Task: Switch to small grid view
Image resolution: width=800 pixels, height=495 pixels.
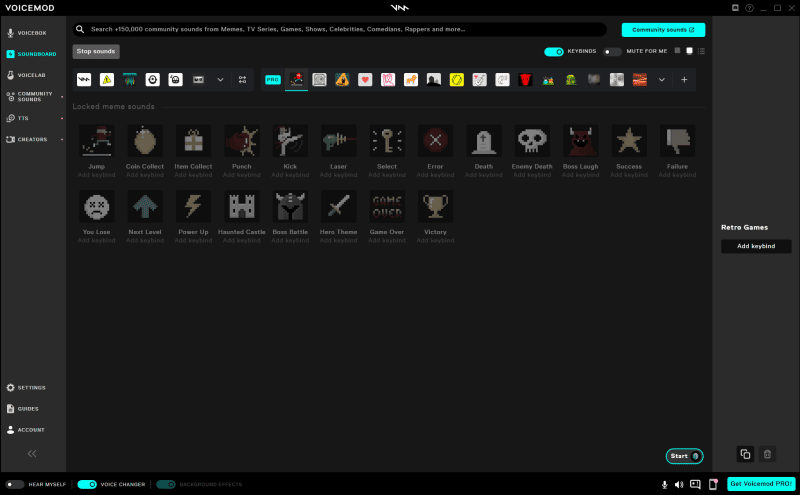Action: tap(678, 51)
